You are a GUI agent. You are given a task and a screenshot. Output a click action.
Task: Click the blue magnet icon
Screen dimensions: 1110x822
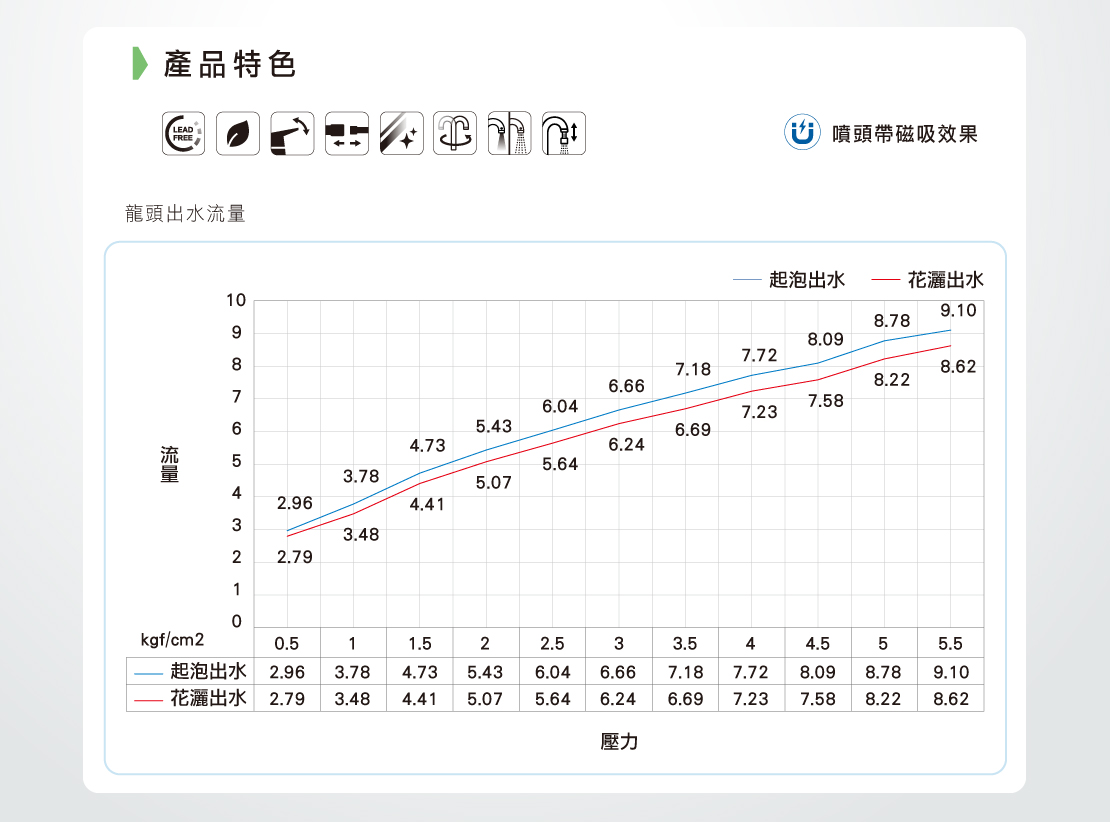801,133
